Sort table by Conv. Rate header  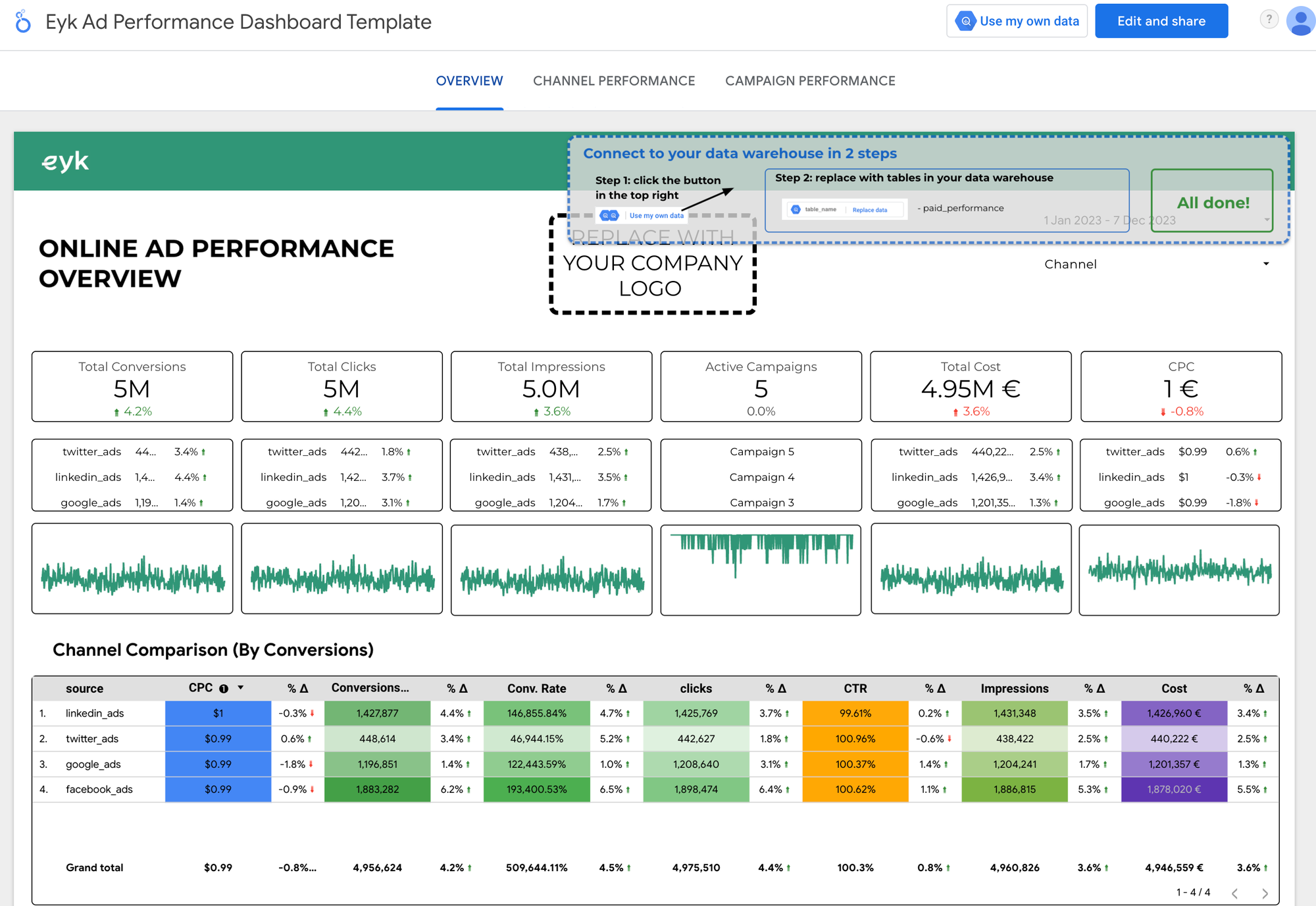(536, 689)
